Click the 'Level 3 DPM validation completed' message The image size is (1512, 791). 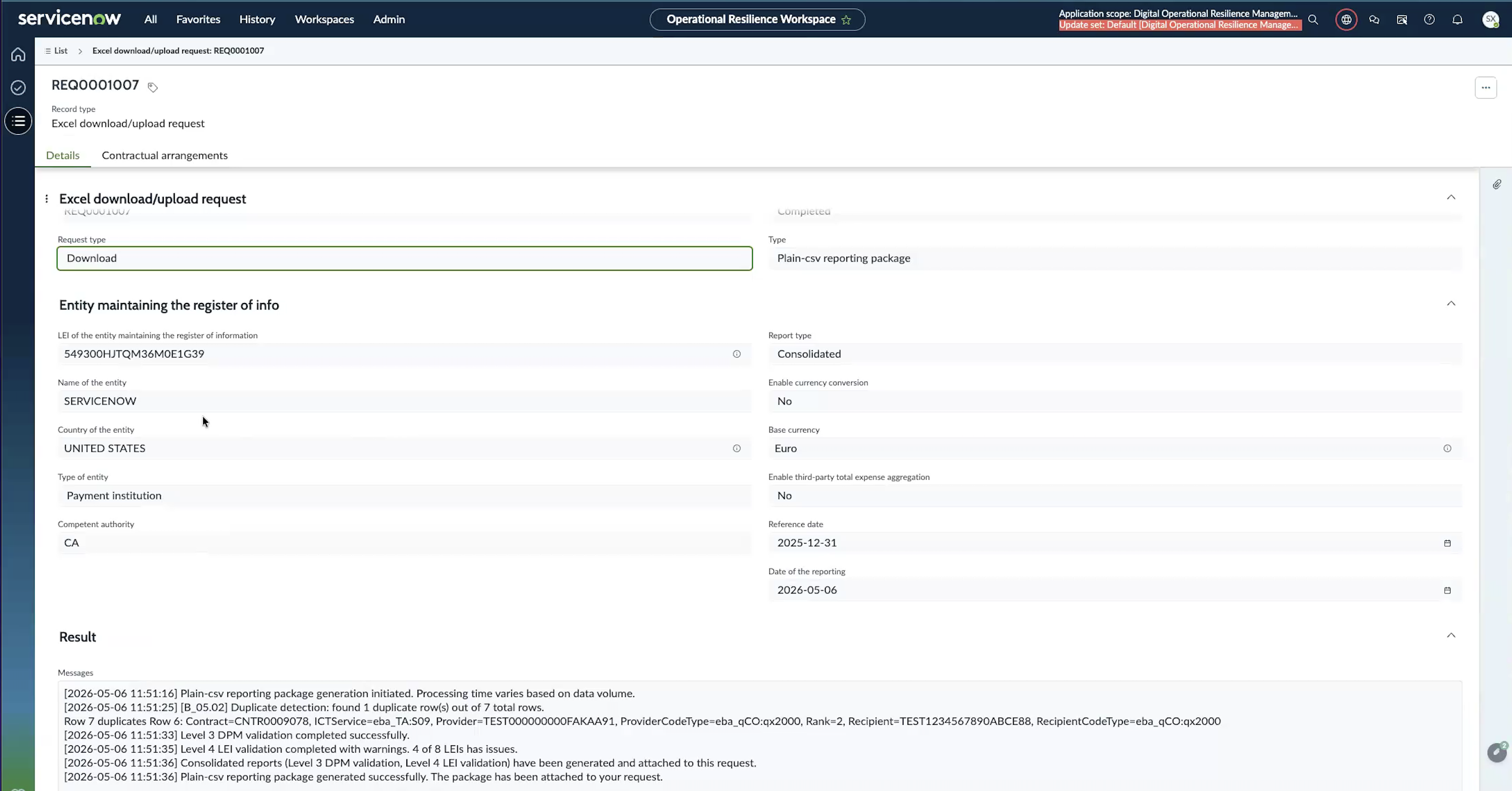click(237, 735)
